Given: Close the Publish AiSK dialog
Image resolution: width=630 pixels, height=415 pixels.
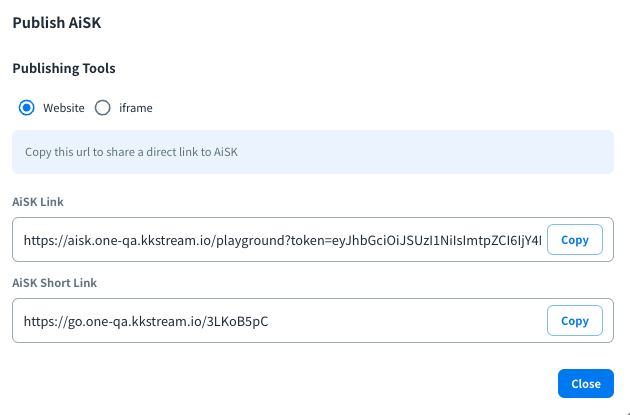Looking at the screenshot, I should tap(585, 384).
